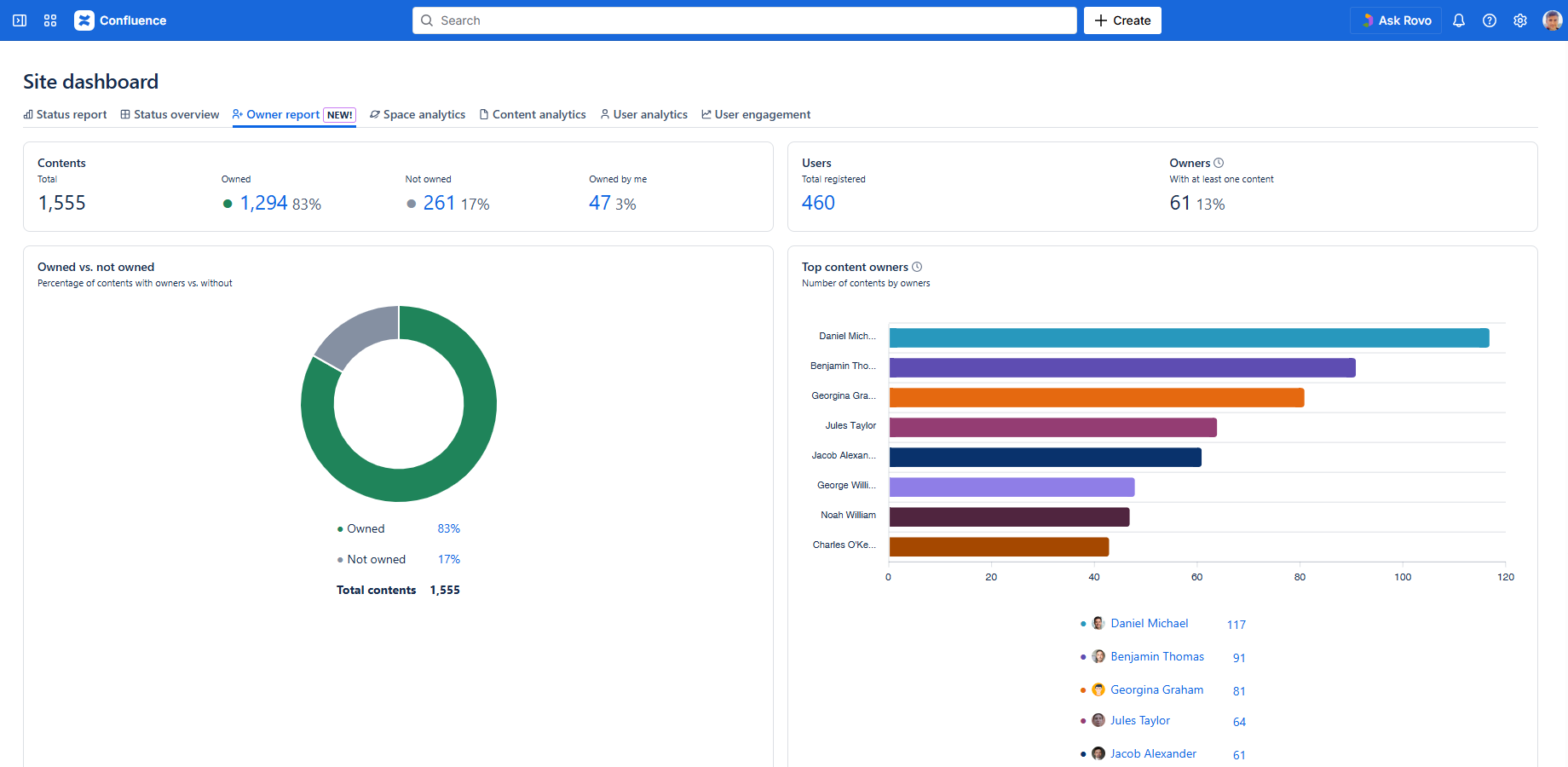Screen dimensions: 1568x767
Task: Click the Ask Rovo button
Action: [1396, 20]
